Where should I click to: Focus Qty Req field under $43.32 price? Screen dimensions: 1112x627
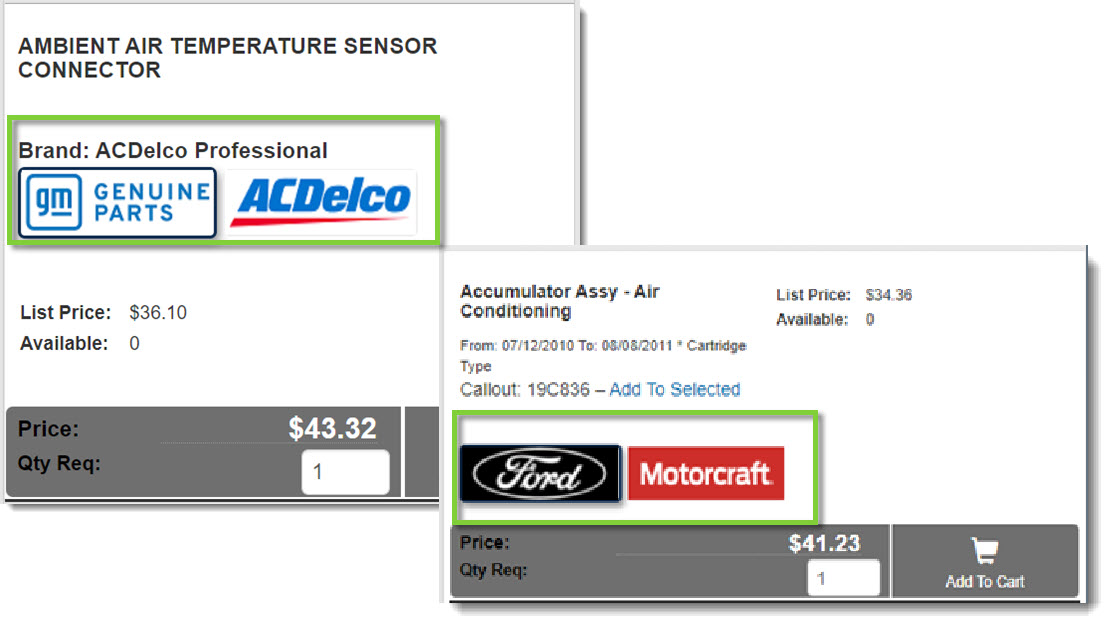(345, 472)
